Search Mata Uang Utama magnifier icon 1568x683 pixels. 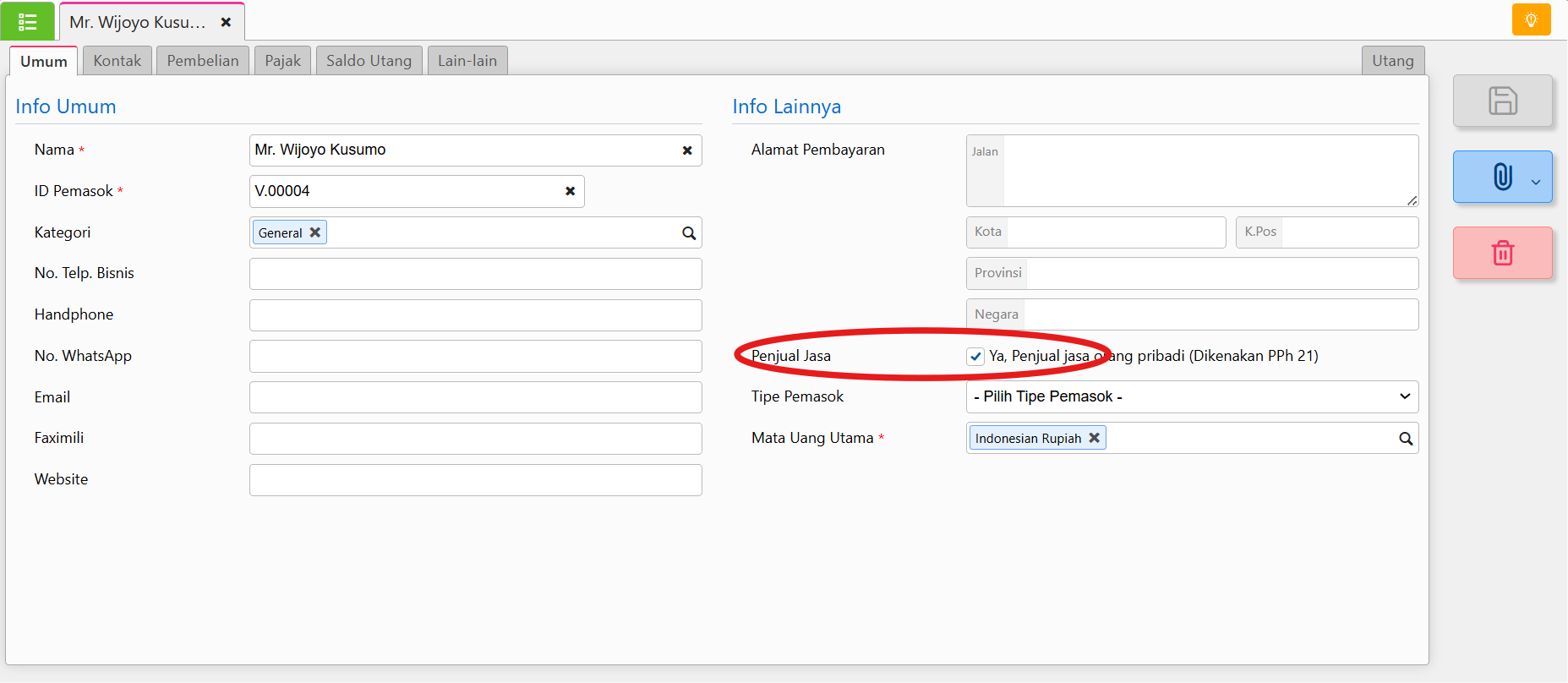coord(1406,439)
